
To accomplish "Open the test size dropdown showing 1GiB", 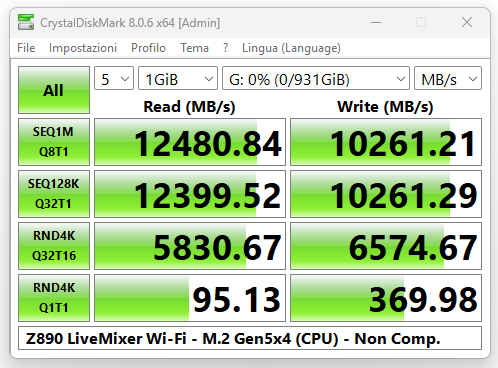I will coord(178,78).
